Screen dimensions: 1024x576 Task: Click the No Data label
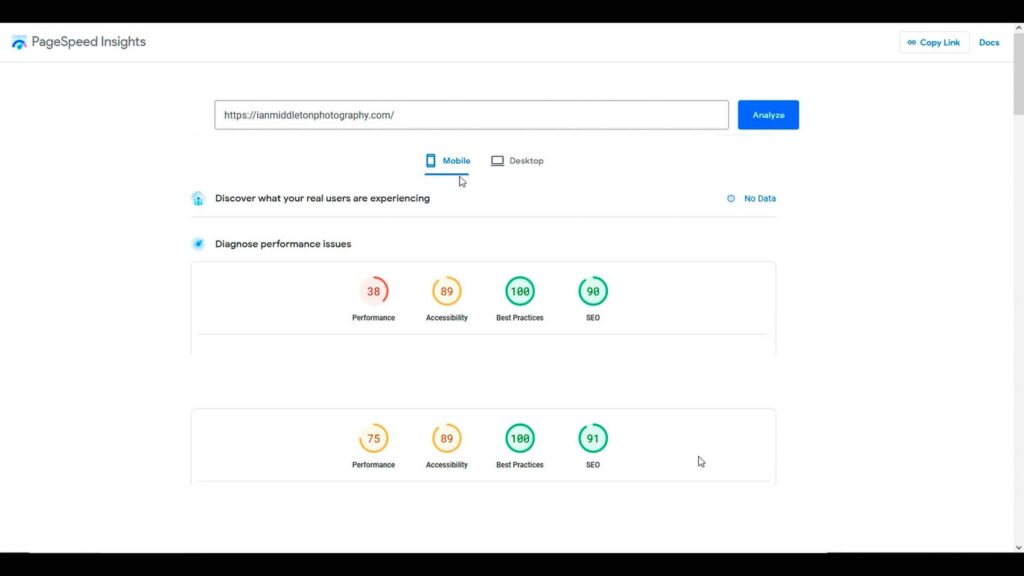(760, 199)
